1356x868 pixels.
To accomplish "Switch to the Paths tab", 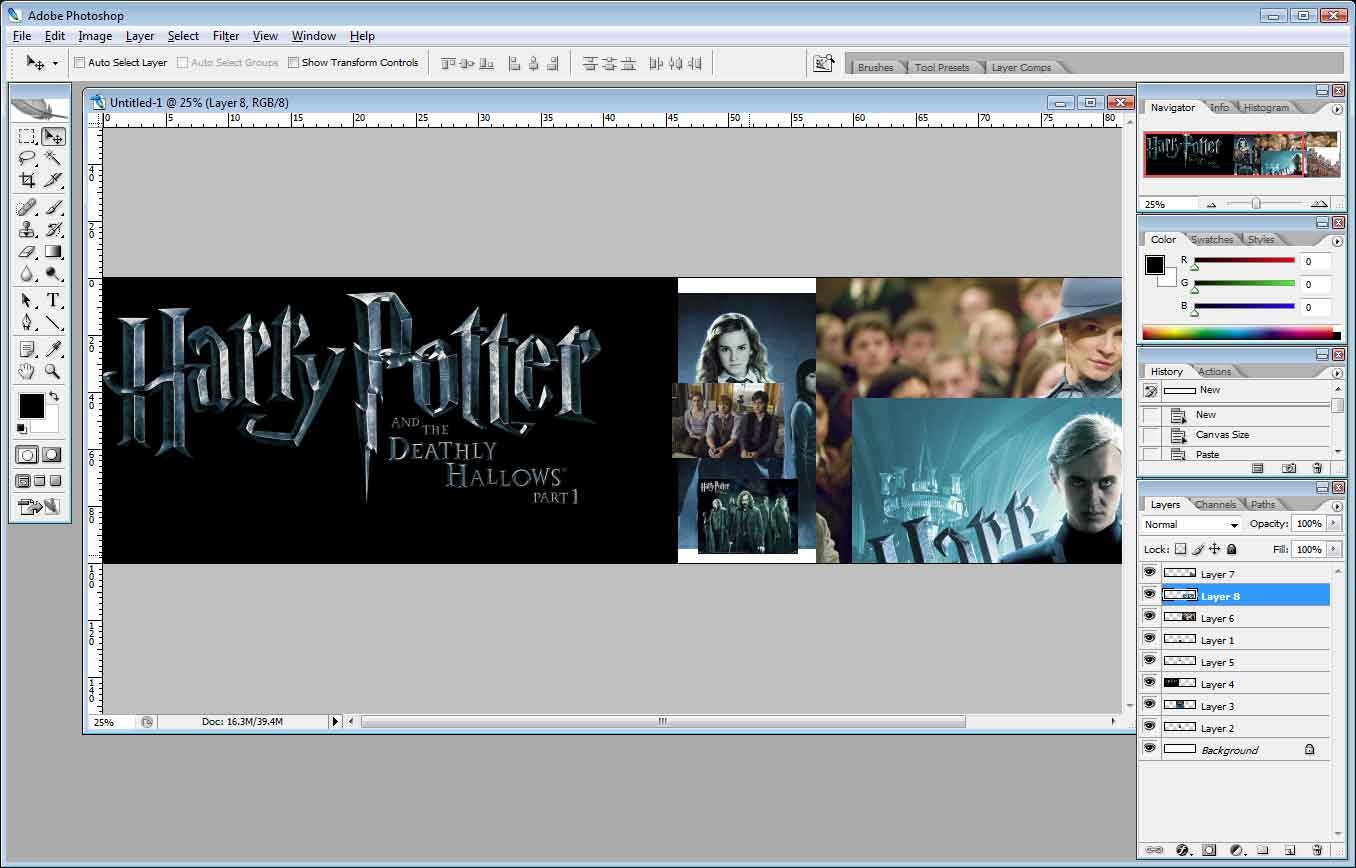I will click(x=1263, y=505).
